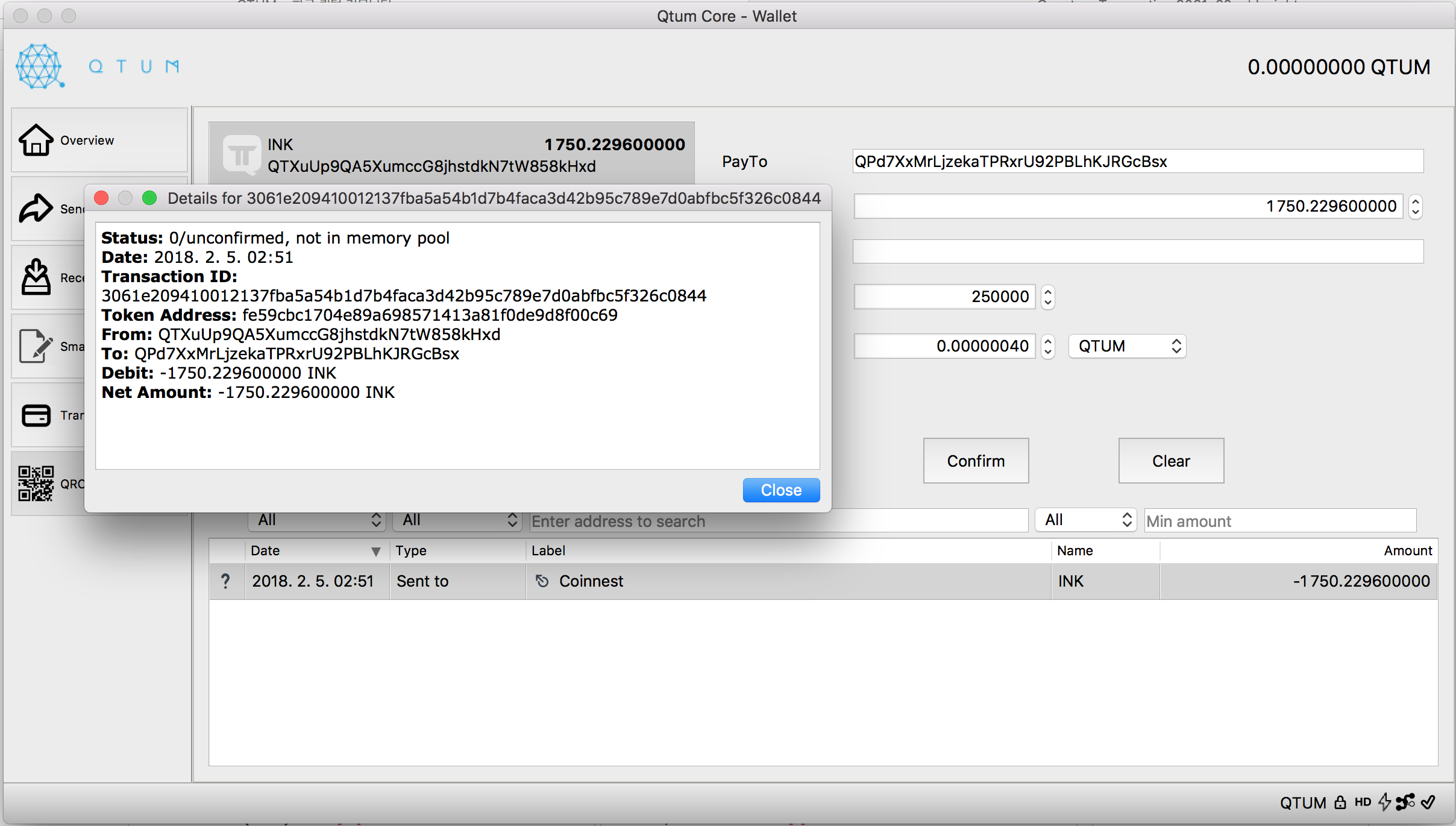Click the gas limit 250000 stepper
1456x826 pixels.
pyautogui.click(x=1048, y=297)
